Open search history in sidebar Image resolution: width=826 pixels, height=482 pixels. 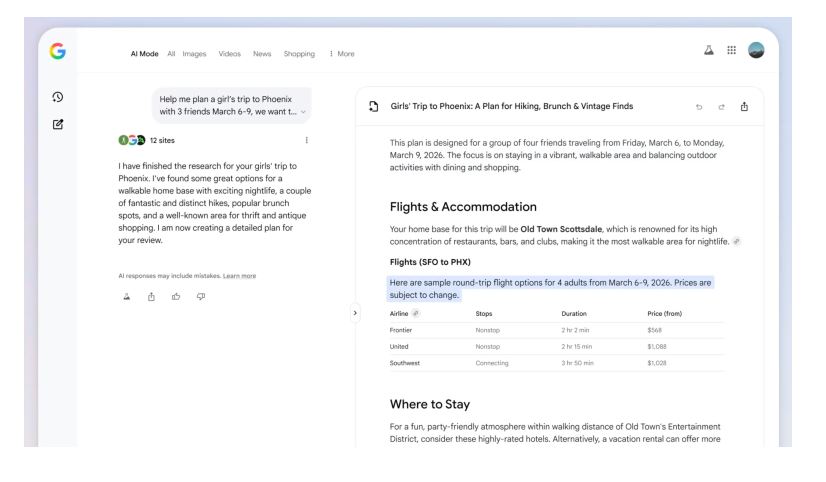pos(58,97)
